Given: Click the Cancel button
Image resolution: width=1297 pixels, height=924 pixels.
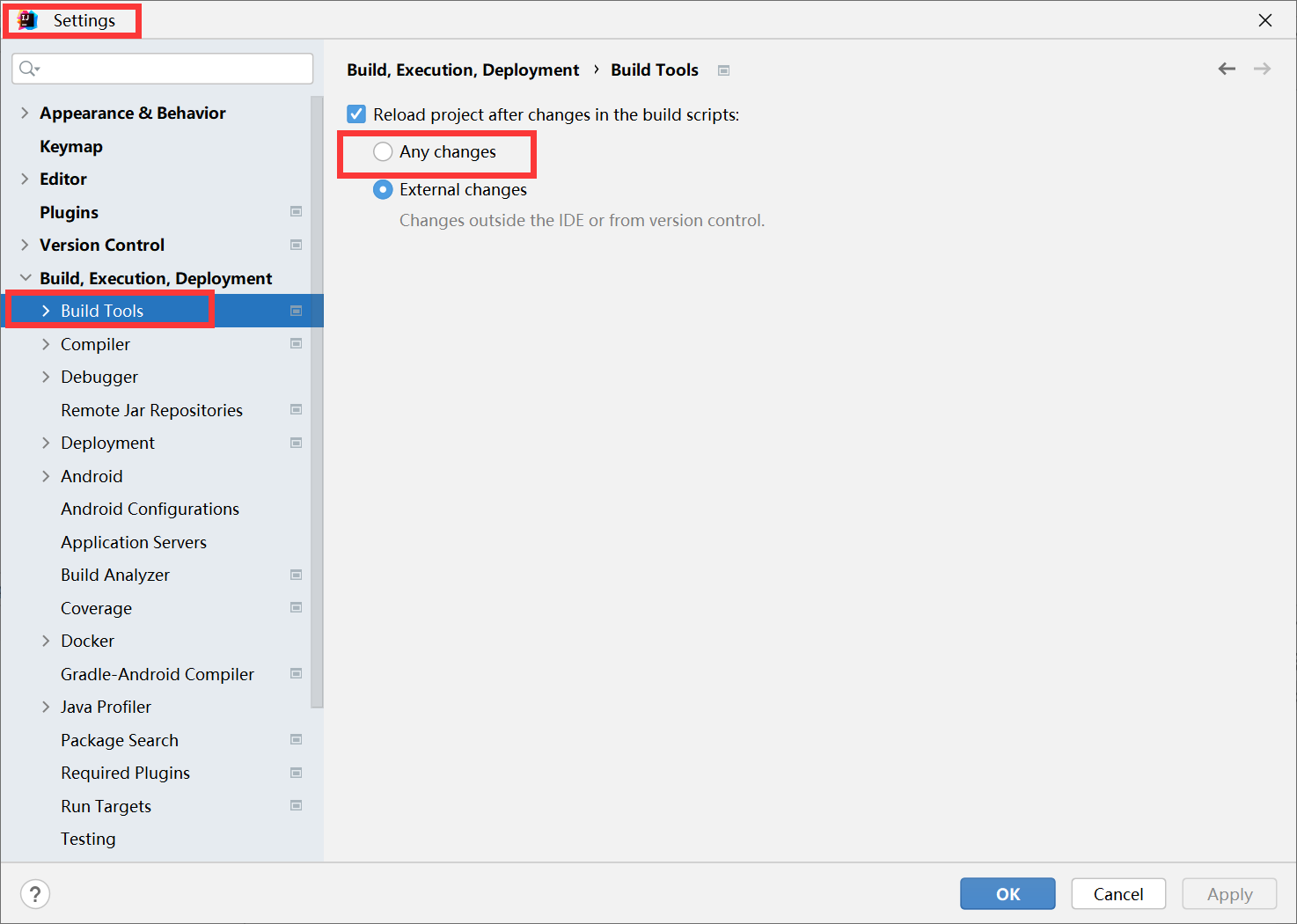Looking at the screenshot, I should coord(1118,894).
